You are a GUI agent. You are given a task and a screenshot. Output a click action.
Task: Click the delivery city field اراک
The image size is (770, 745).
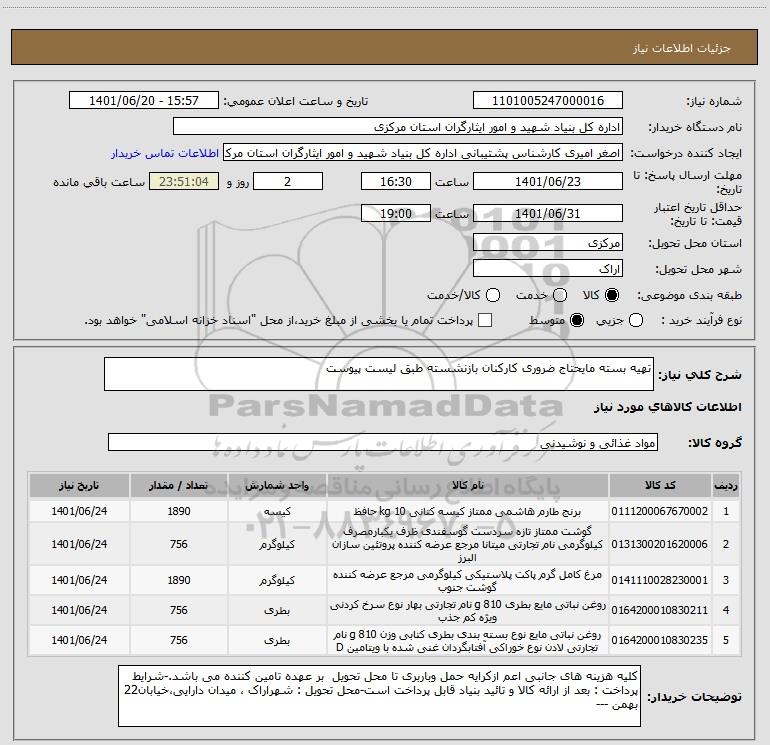click(x=548, y=269)
